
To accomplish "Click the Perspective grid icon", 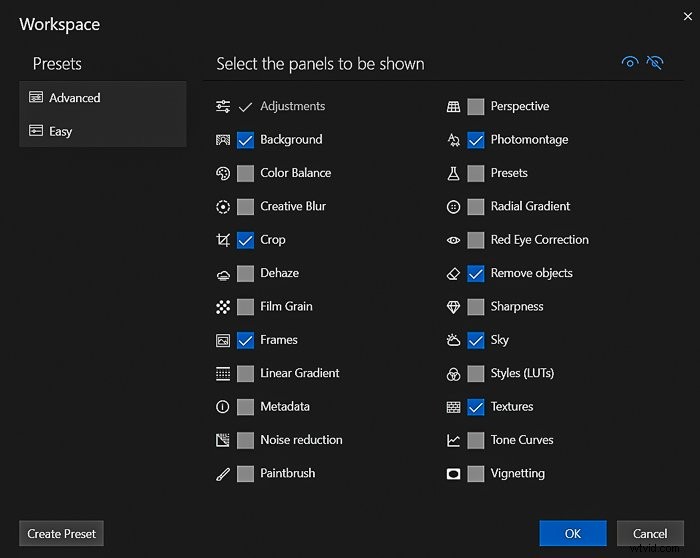I will pos(453,106).
